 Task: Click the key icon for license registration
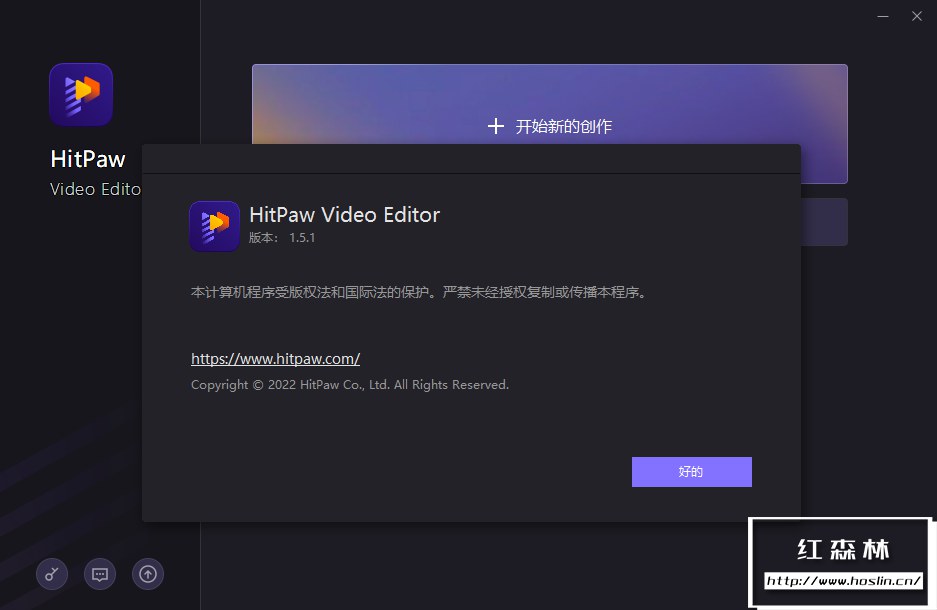click(x=52, y=574)
